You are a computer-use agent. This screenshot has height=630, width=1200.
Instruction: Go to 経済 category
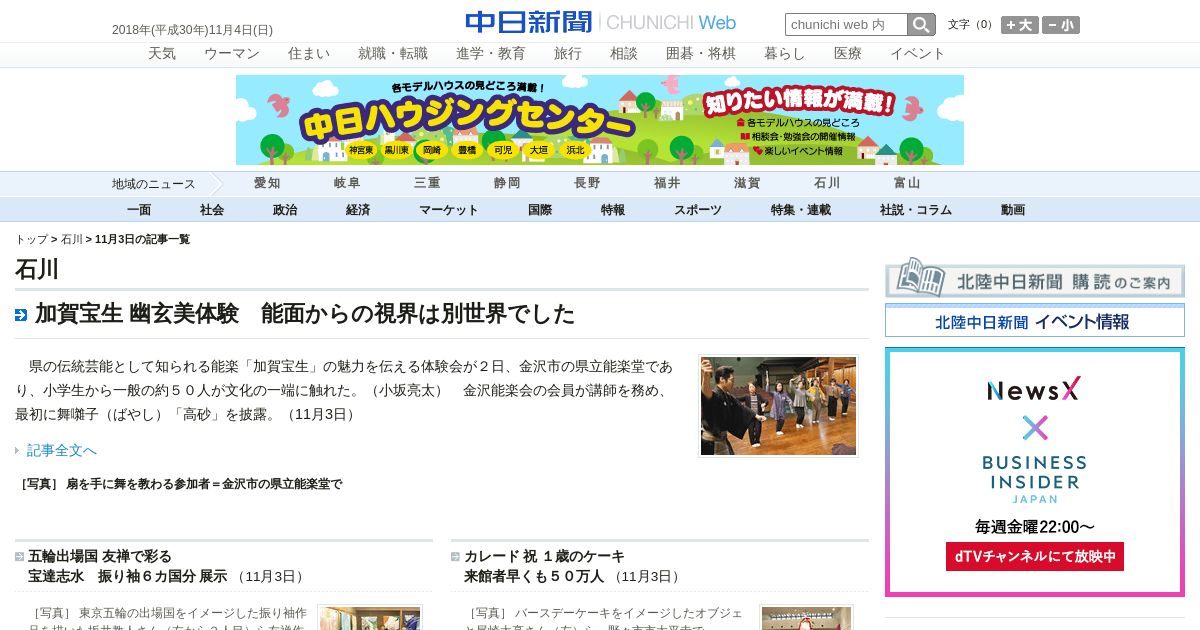(x=358, y=210)
